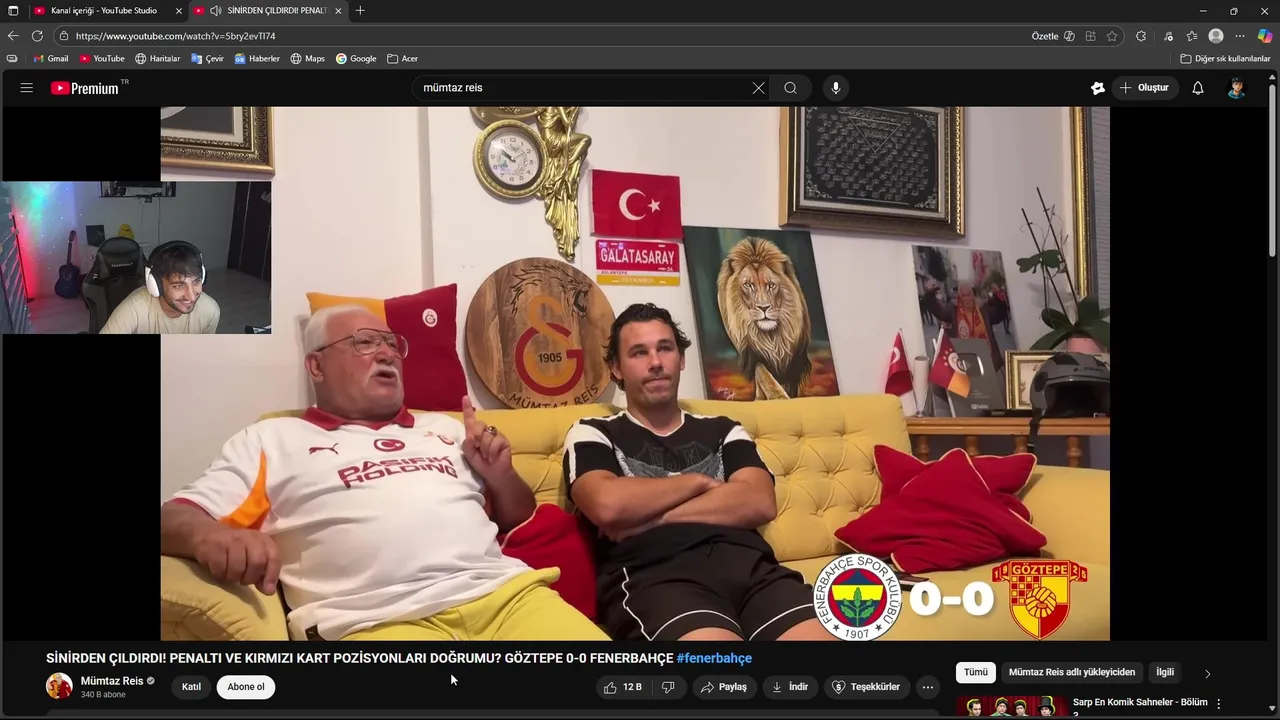Click the İndir download button

pos(789,687)
